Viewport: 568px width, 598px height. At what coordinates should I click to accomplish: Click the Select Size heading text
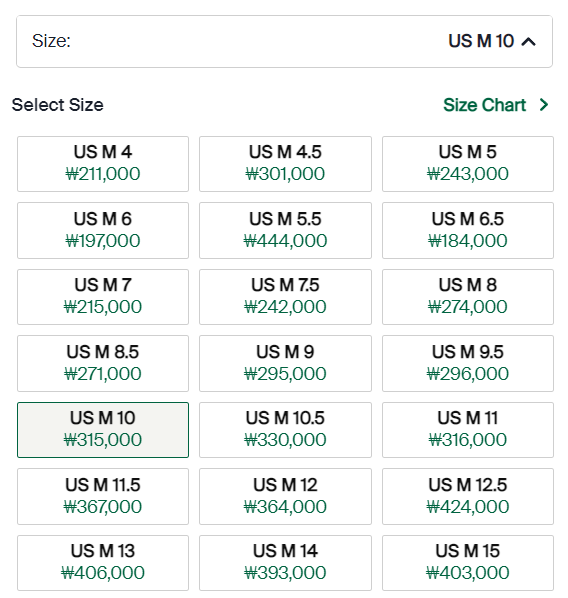click(x=58, y=105)
